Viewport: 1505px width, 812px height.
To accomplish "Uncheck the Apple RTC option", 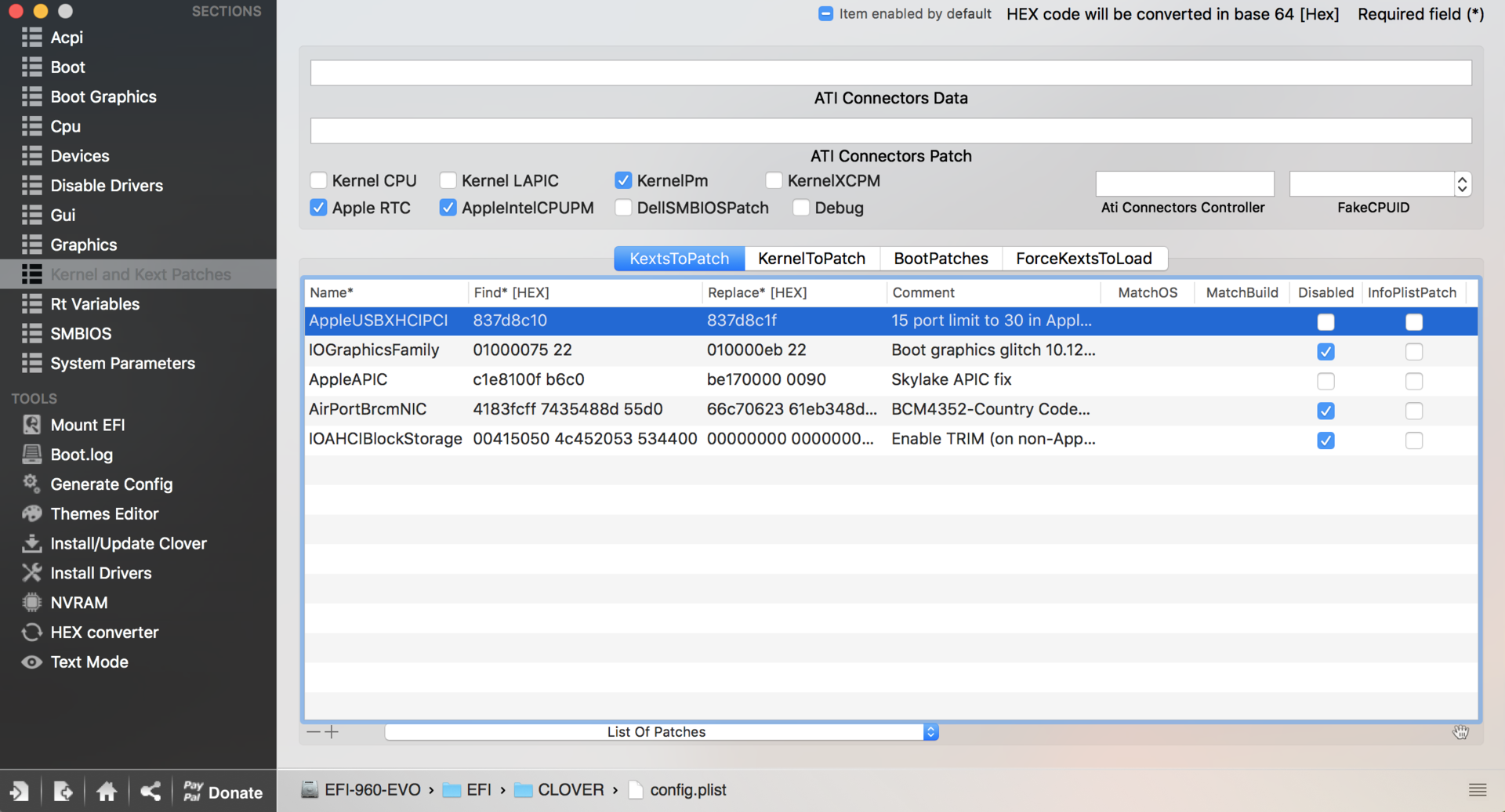I will click(x=318, y=208).
